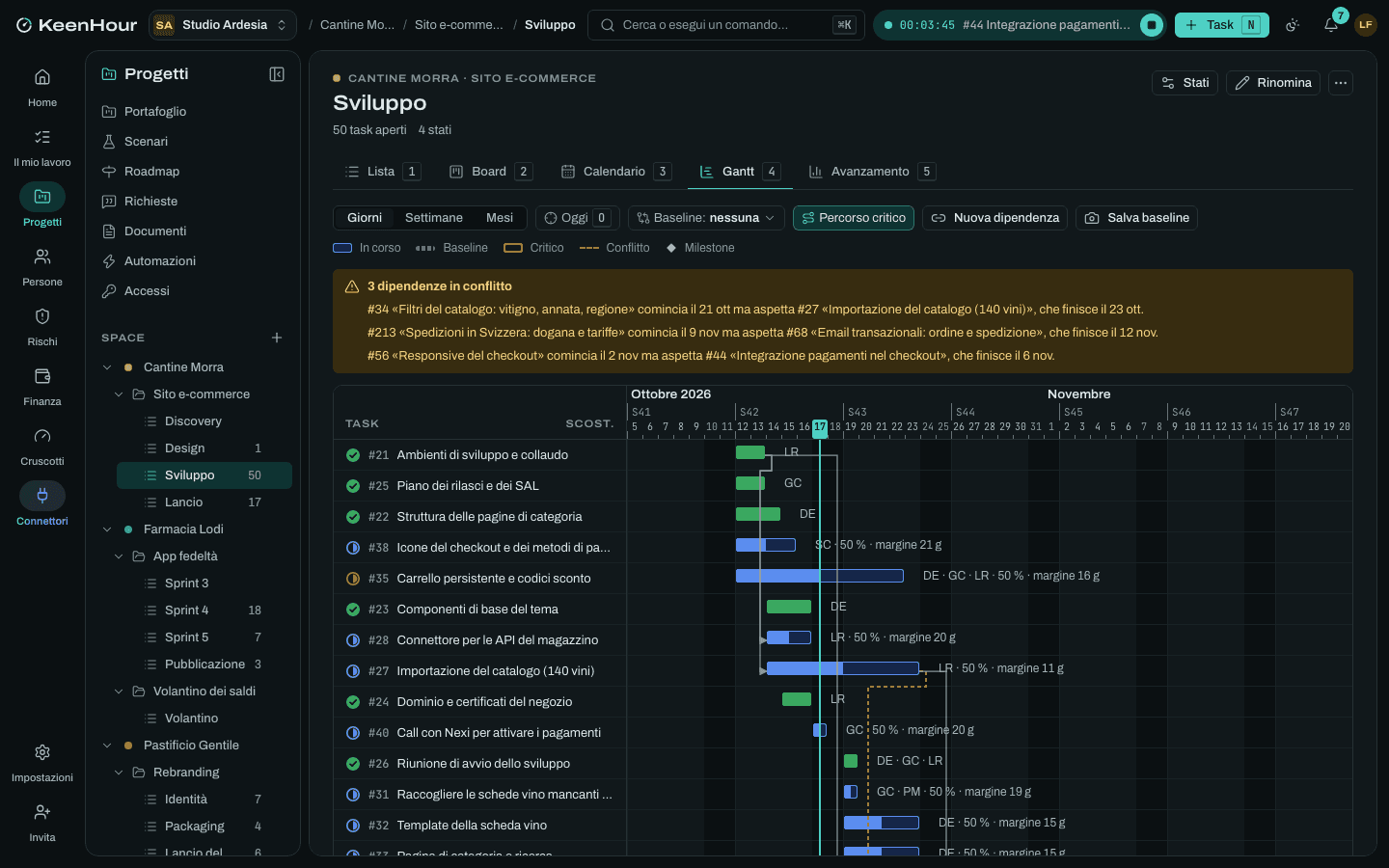This screenshot has height=868, width=1389.
Task: Toggle status circle for task #38 Icone del checkout
Action: (x=353, y=548)
